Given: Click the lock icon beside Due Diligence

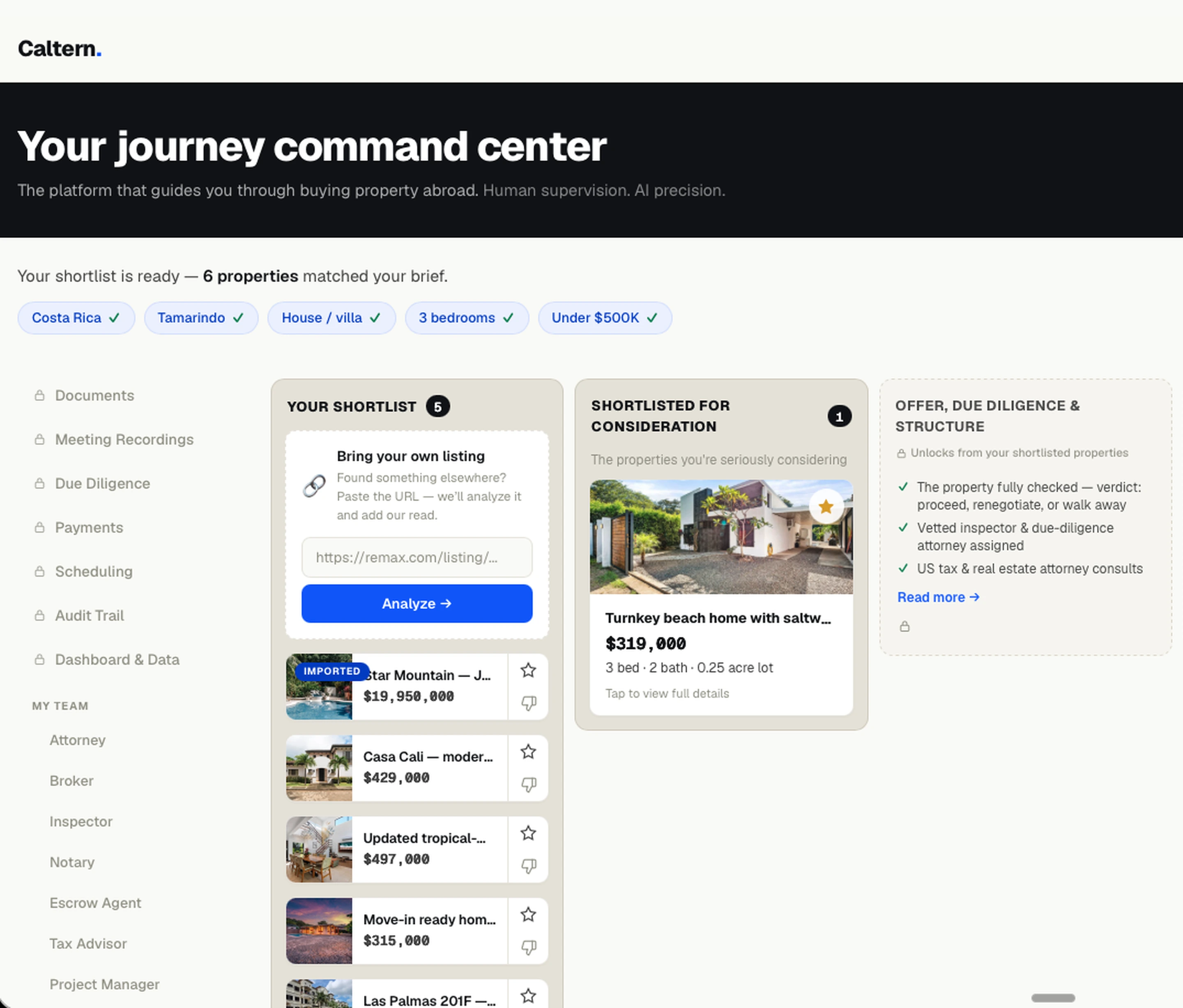Looking at the screenshot, I should (x=39, y=483).
